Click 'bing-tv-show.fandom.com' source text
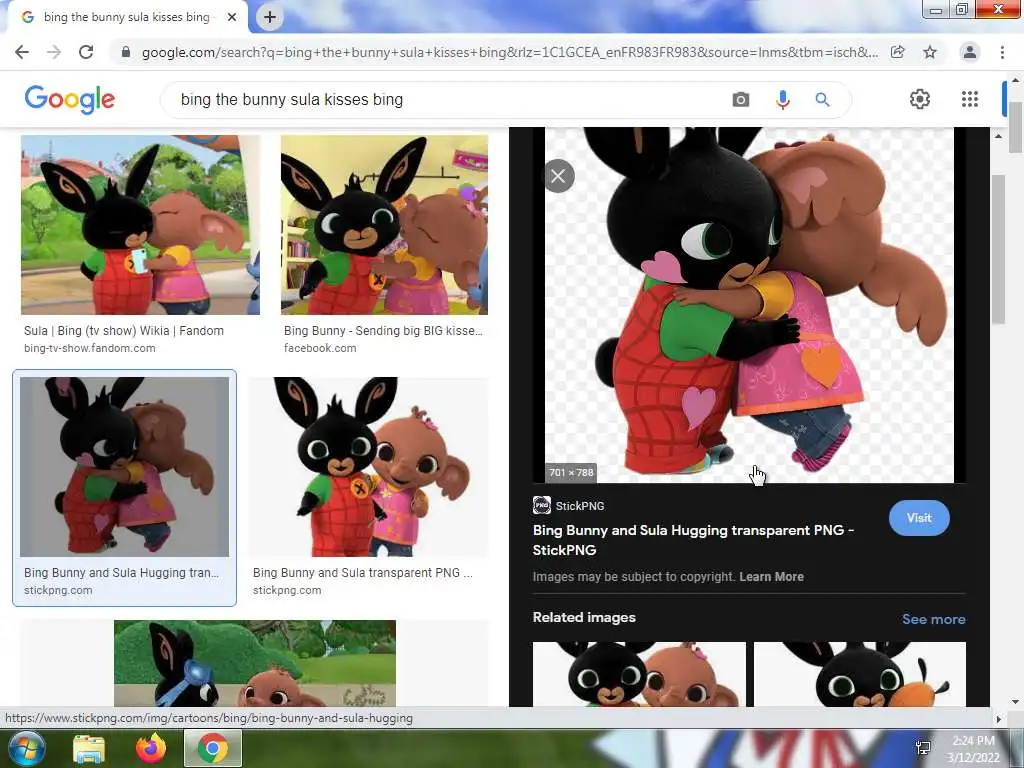 (89, 348)
